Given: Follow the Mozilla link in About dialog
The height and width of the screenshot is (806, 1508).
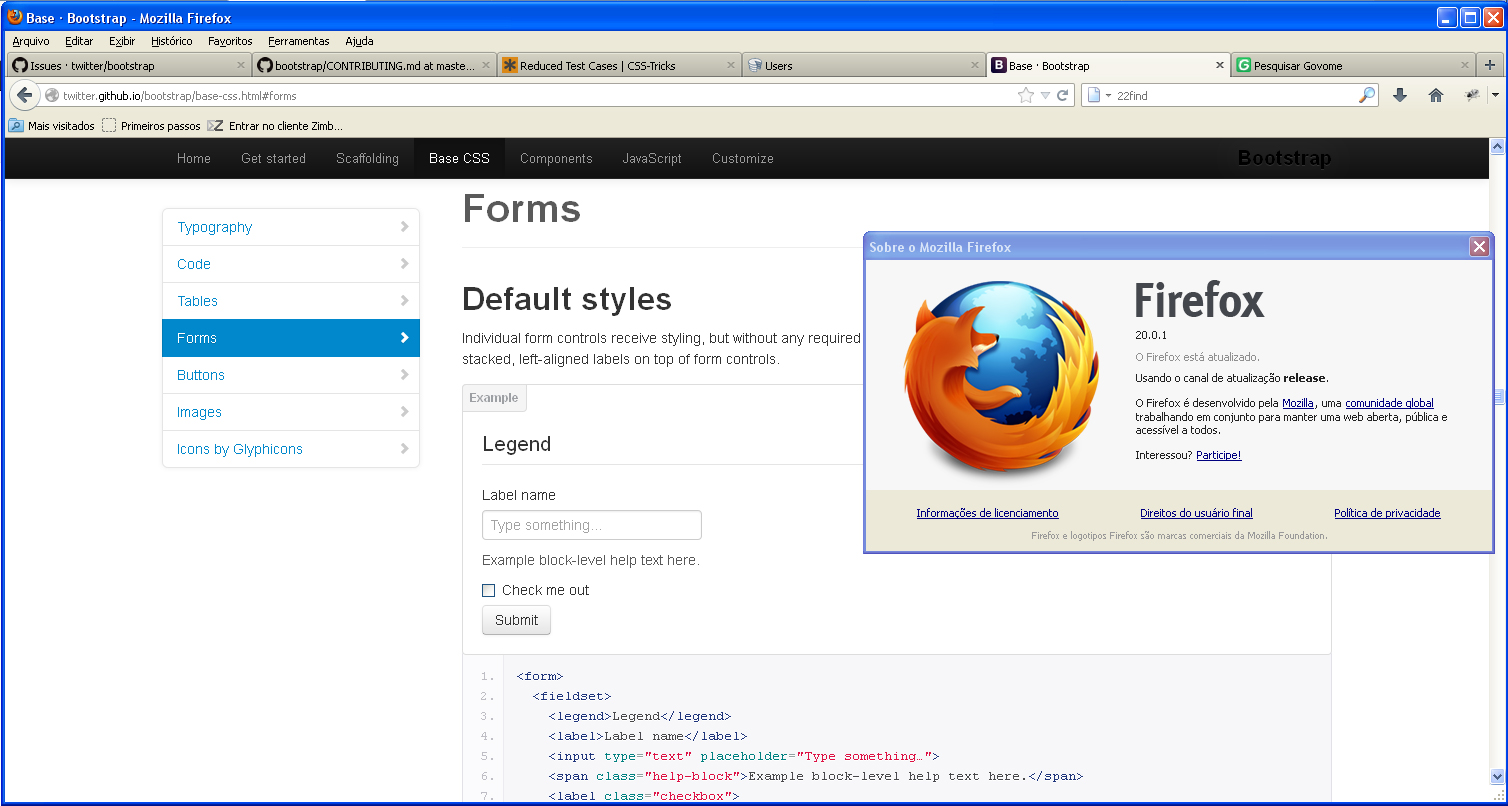Looking at the screenshot, I should (x=1298, y=403).
